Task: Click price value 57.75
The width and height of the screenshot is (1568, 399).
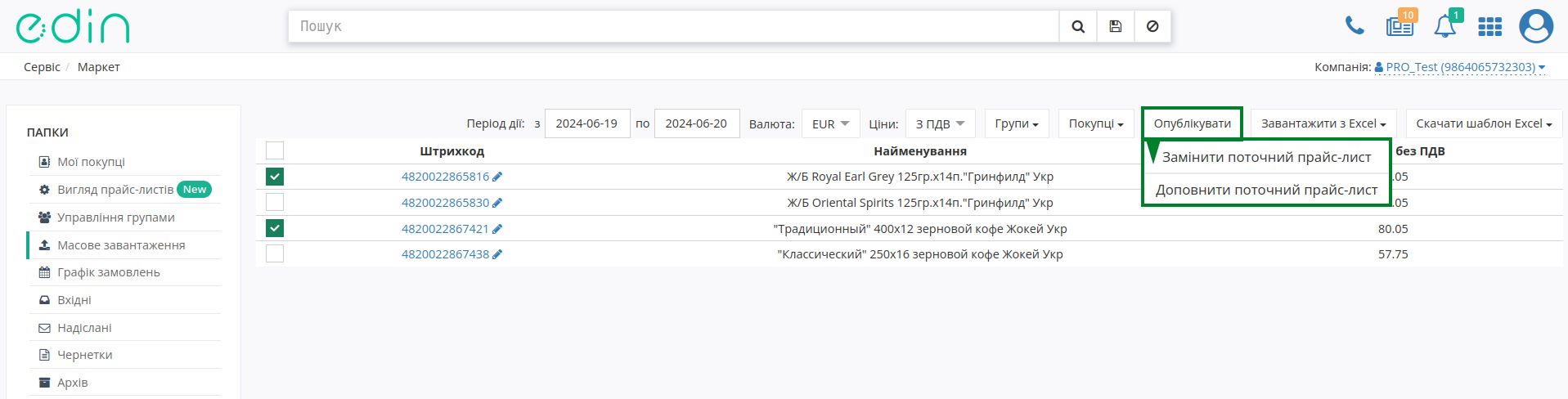Action: (x=1393, y=254)
